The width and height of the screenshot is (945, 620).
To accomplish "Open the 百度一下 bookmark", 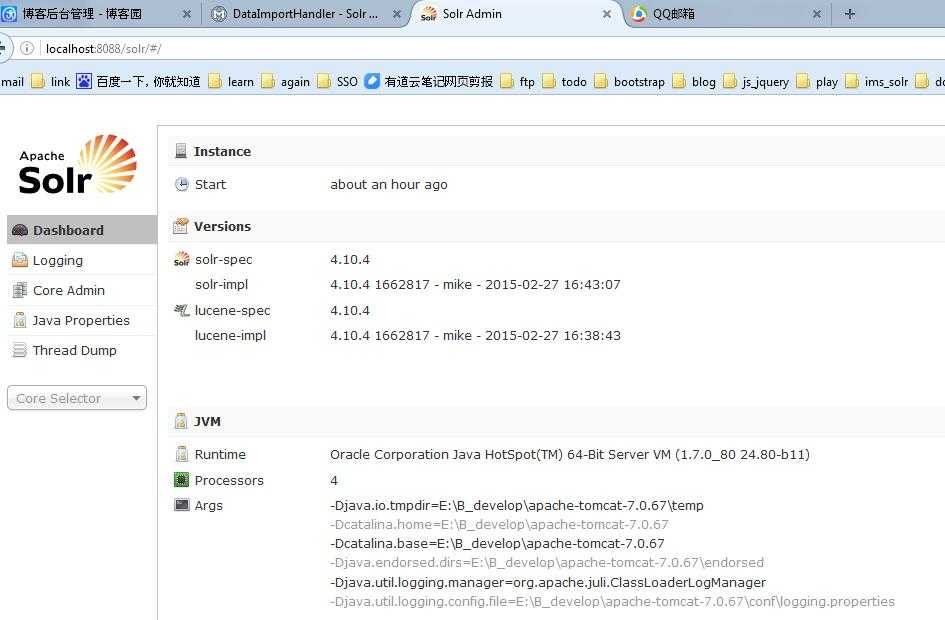I will pyautogui.click(x=139, y=81).
